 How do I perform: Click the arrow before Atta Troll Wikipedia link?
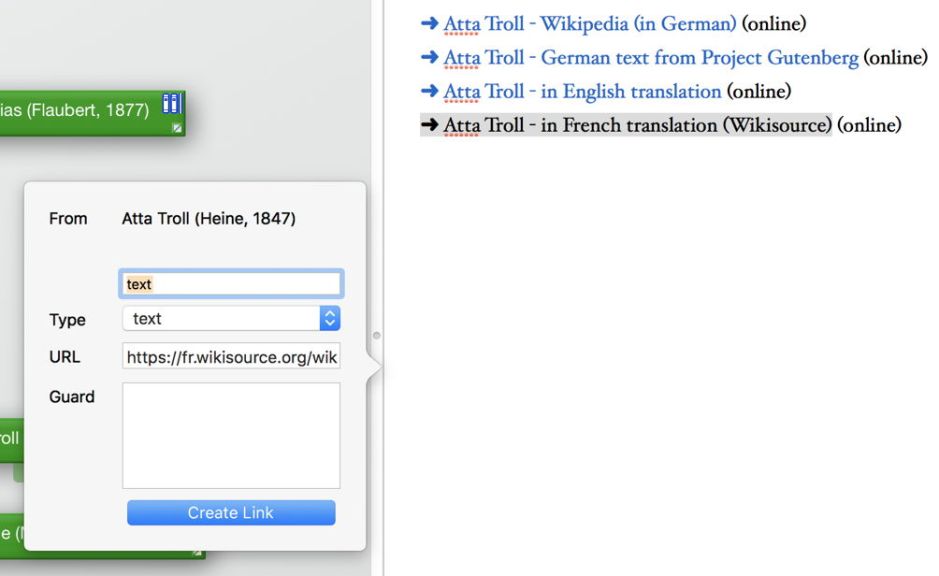click(x=430, y=24)
